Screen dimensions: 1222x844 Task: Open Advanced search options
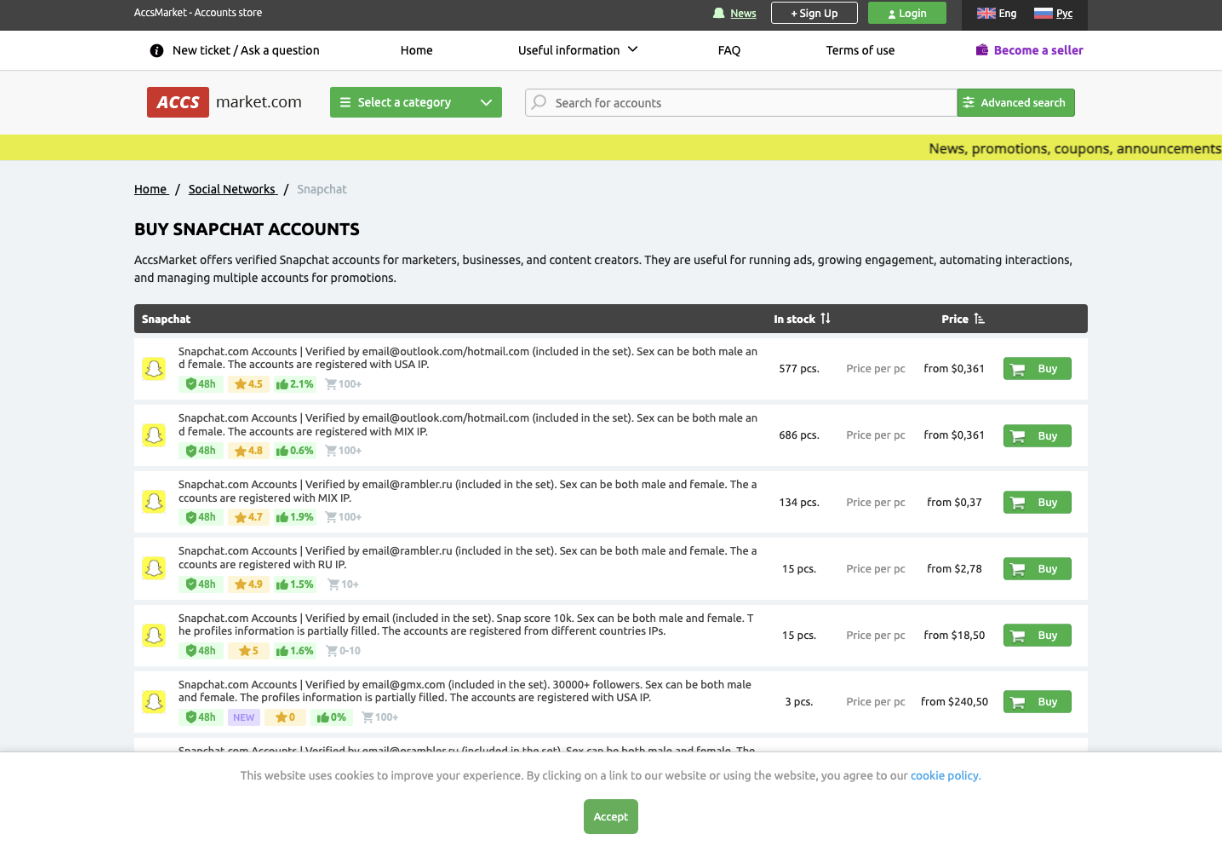pyautogui.click(x=1016, y=102)
